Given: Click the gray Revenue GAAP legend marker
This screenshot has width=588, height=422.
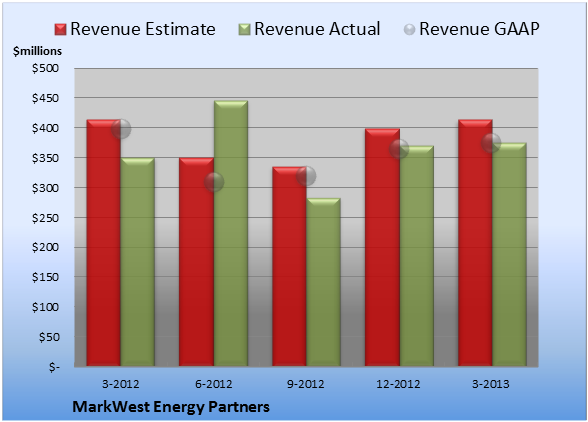Looking at the screenshot, I should point(410,29).
